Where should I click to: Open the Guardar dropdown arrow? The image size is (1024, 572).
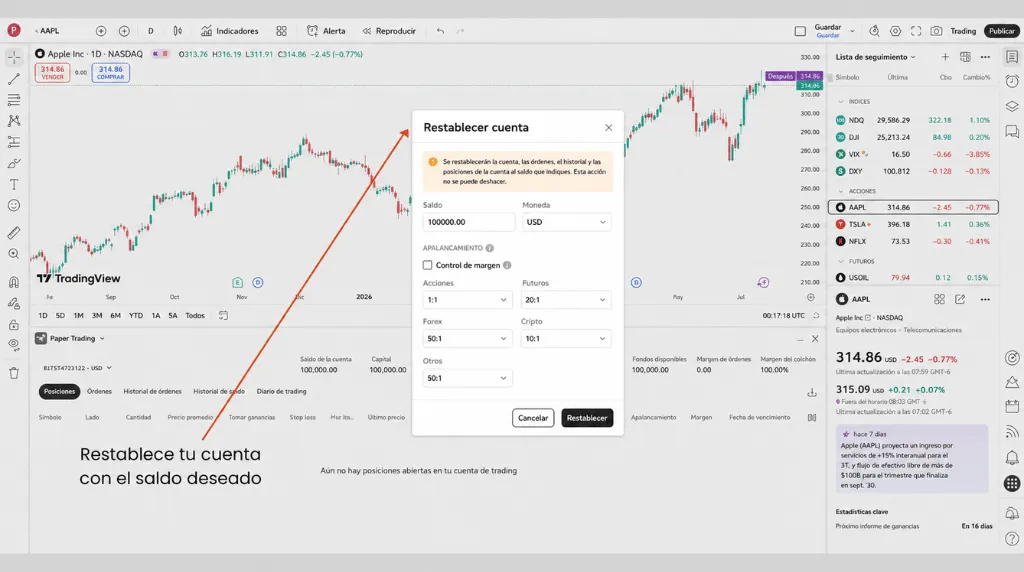point(852,31)
